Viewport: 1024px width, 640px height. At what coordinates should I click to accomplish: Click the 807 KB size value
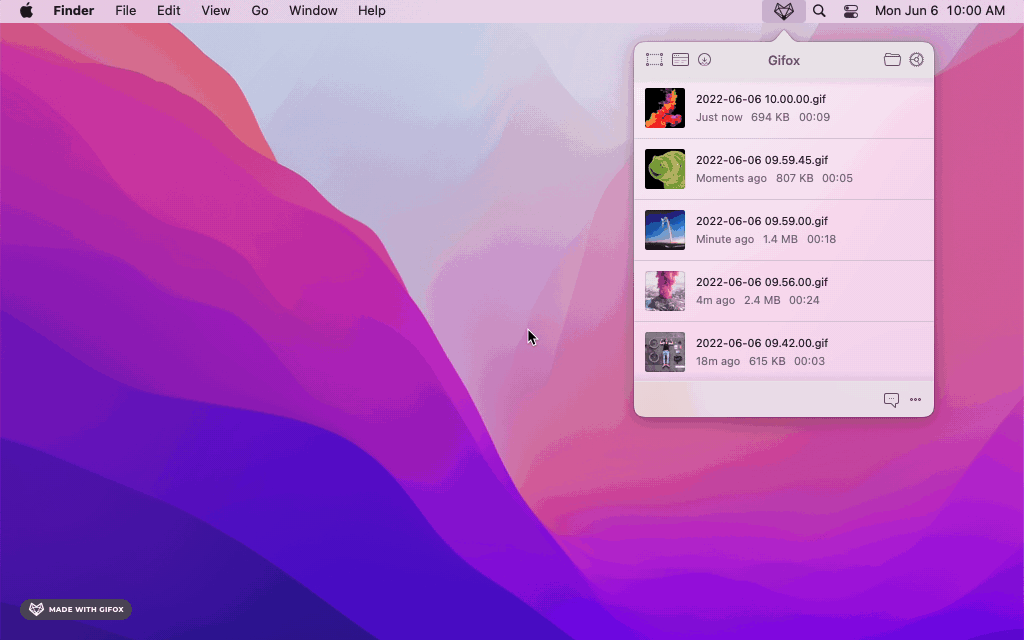tap(795, 178)
